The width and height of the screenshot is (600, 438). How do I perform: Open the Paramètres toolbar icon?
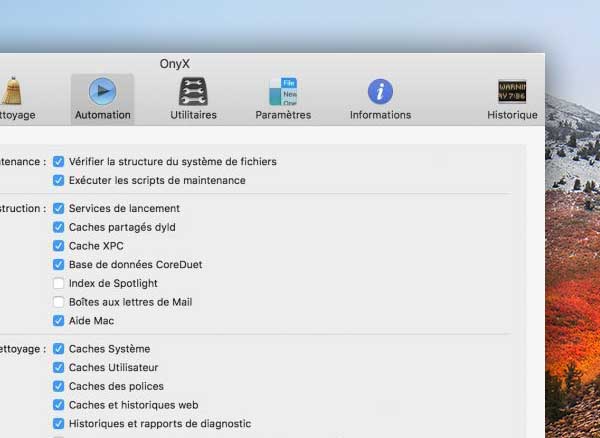coord(283,91)
